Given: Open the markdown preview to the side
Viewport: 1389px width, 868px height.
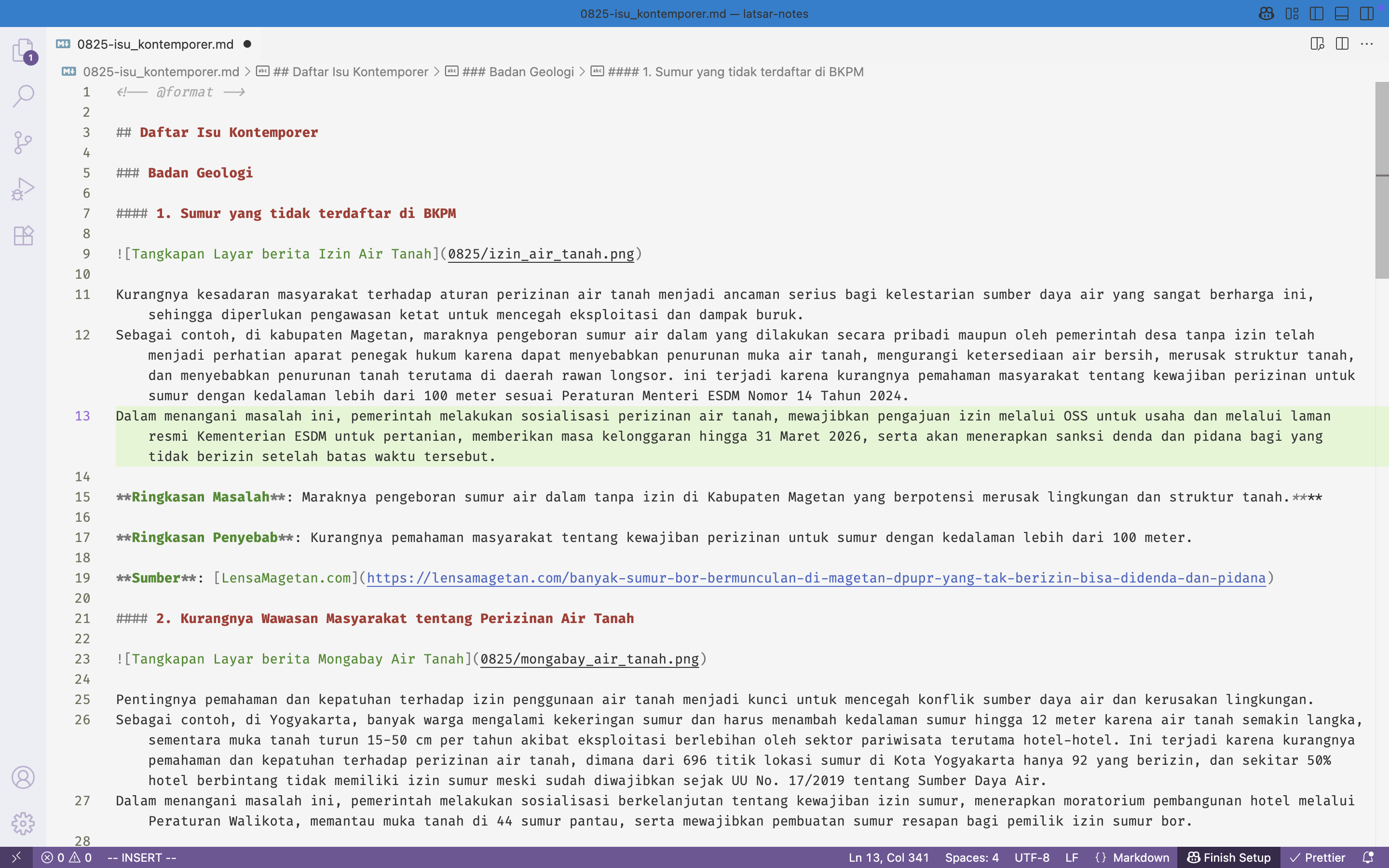Looking at the screenshot, I should pyautogui.click(x=1317, y=44).
